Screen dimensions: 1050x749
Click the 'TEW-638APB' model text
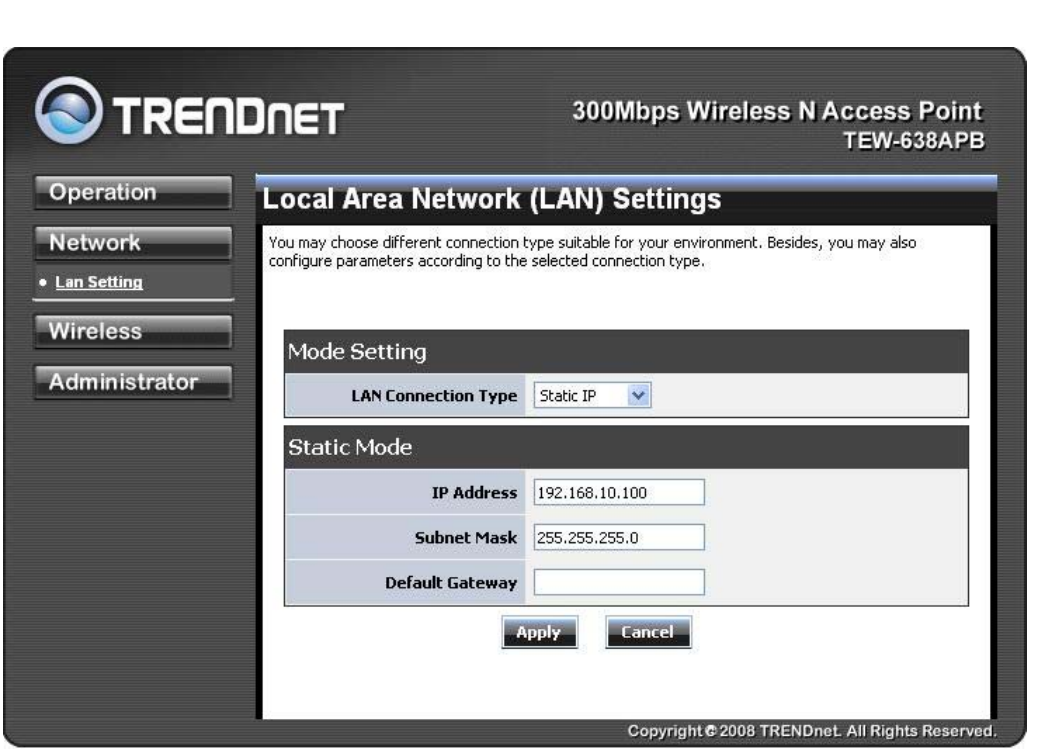point(913,141)
